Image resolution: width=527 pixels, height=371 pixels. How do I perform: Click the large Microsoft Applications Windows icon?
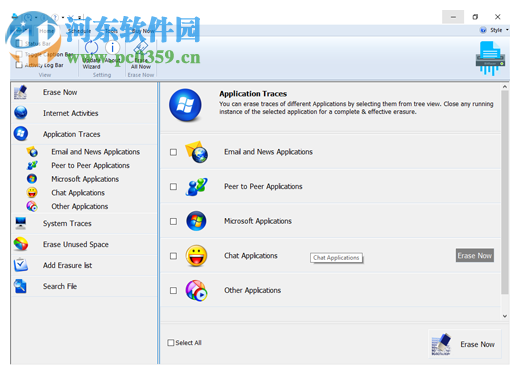pyautogui.click(x=197, y=221)
